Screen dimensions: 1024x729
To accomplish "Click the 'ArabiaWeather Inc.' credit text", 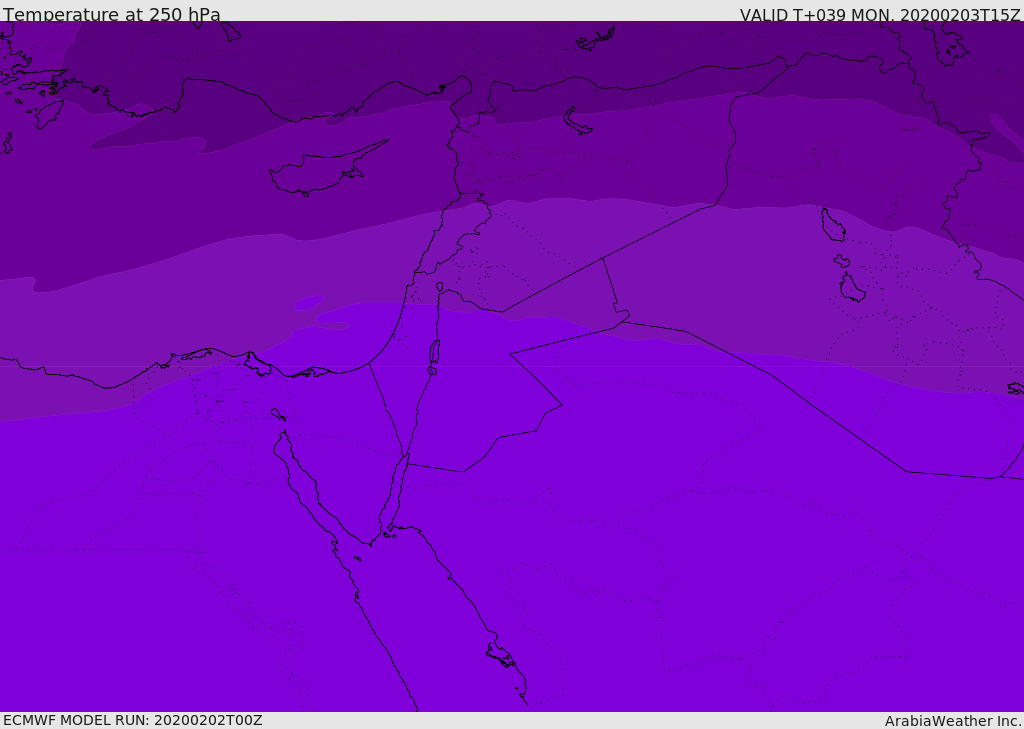I will [953, 721].
